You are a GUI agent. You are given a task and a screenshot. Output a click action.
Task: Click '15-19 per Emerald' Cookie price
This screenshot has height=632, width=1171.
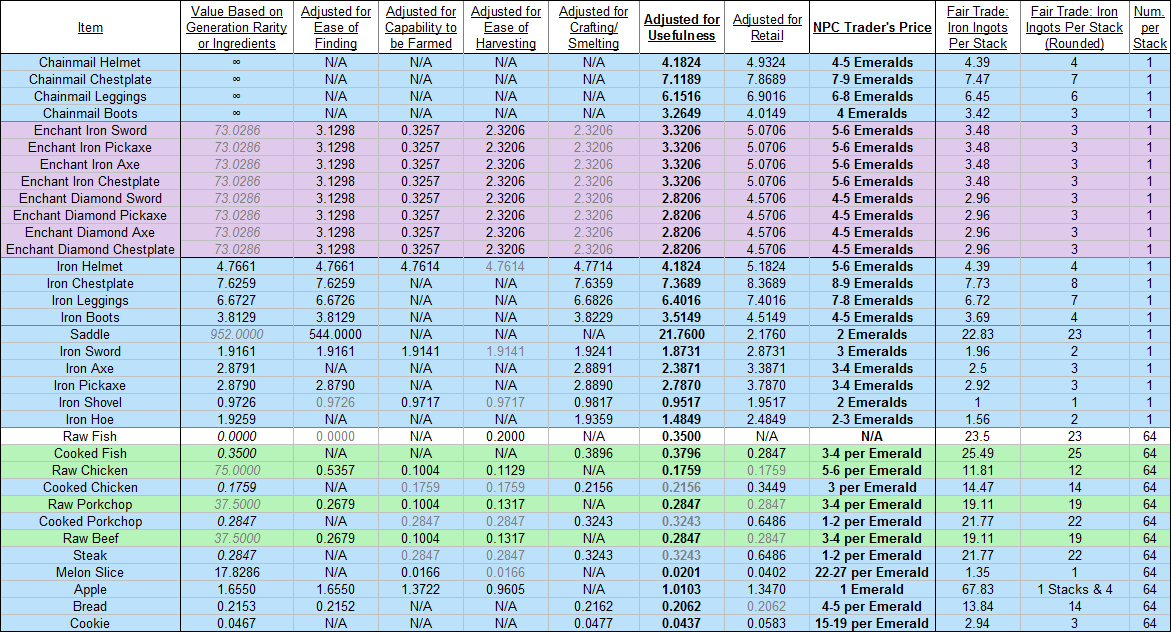872,624
